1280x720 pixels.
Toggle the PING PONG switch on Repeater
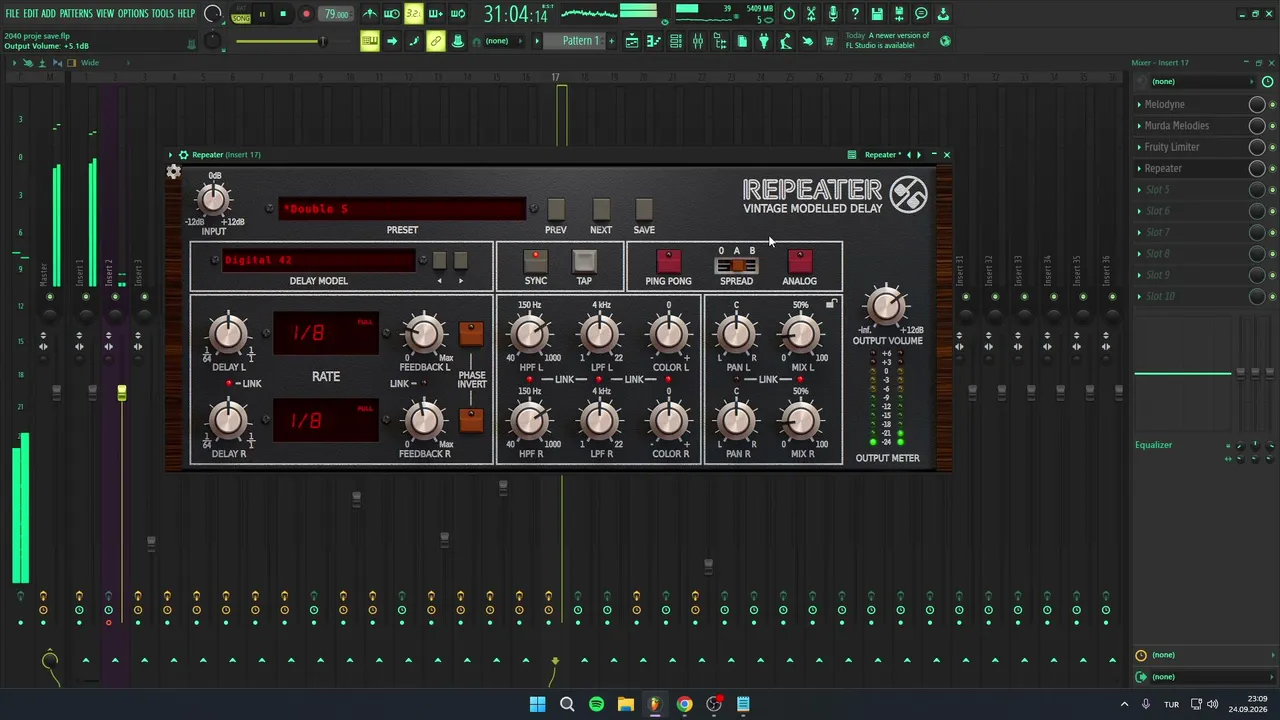point(668,261)
